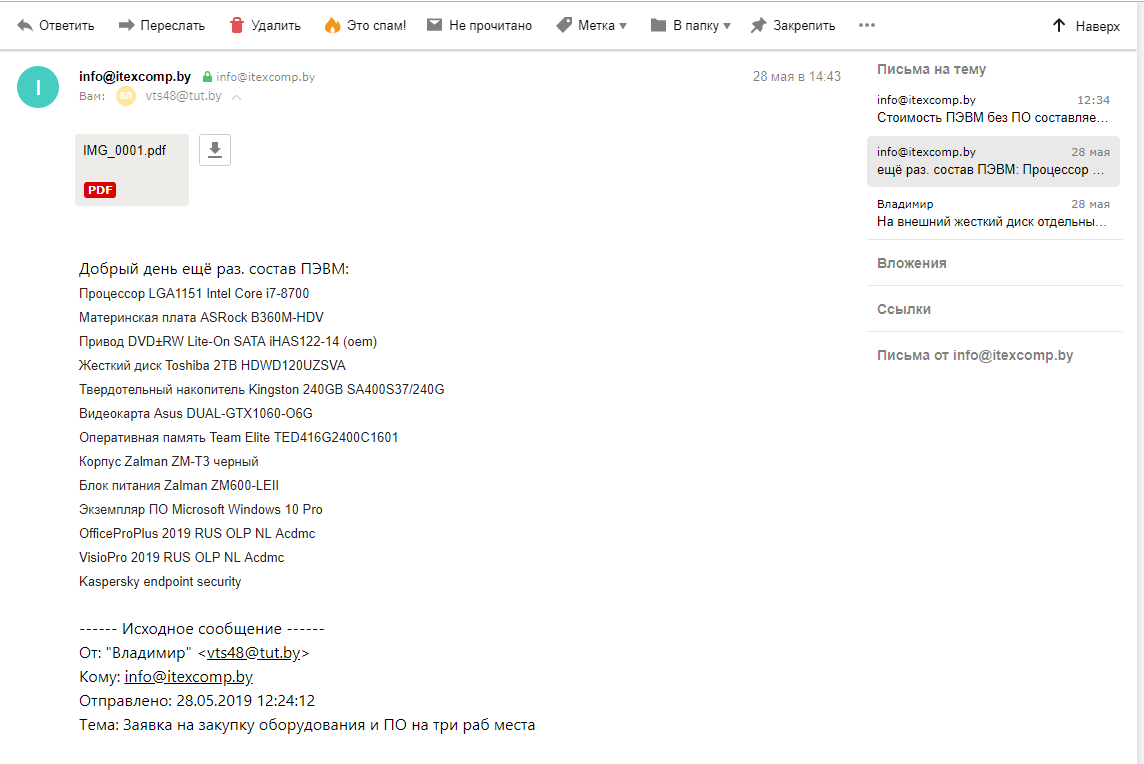Expand Письма от info@itexcomp.by section
Image resolution: width=1144 pixels, height=764 pixels.
click(x=975, y=355)
